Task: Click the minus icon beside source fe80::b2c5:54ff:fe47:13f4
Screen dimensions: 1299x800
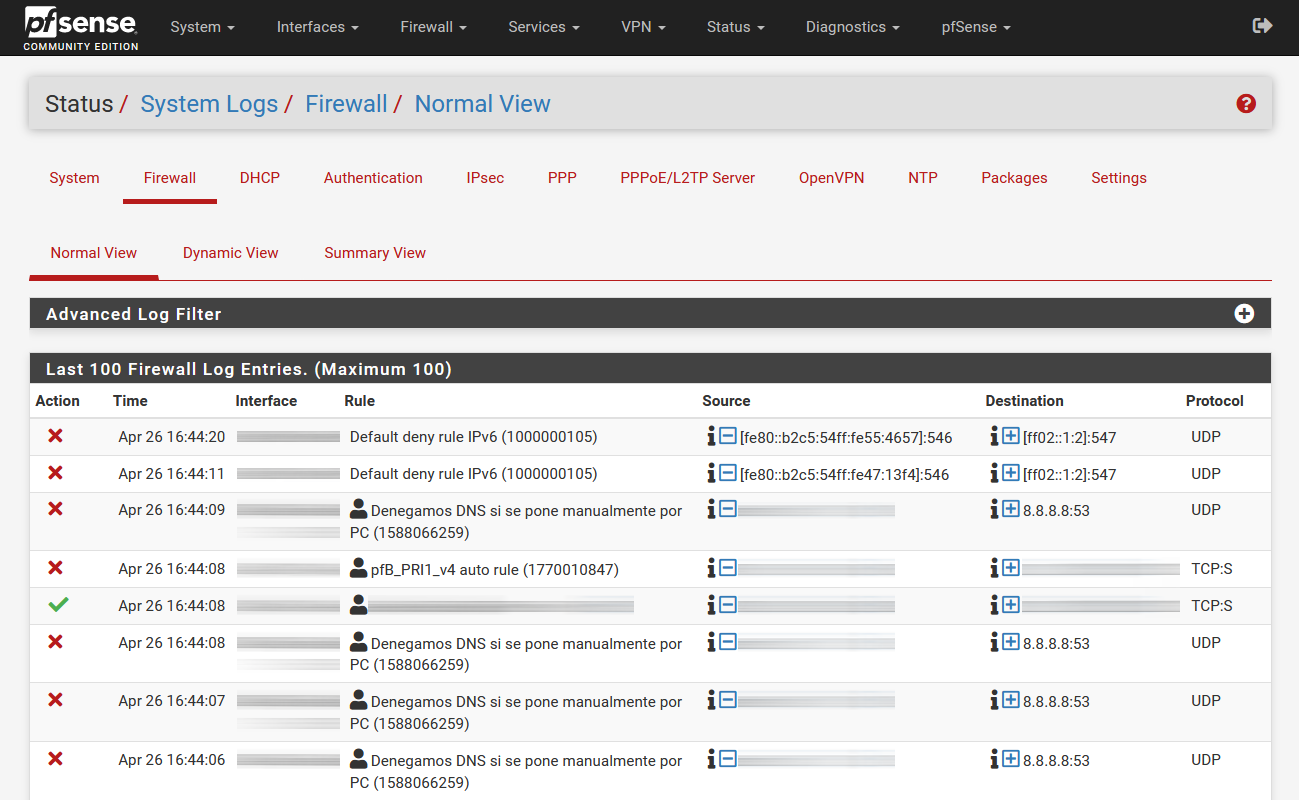Action: click(728, 473)
